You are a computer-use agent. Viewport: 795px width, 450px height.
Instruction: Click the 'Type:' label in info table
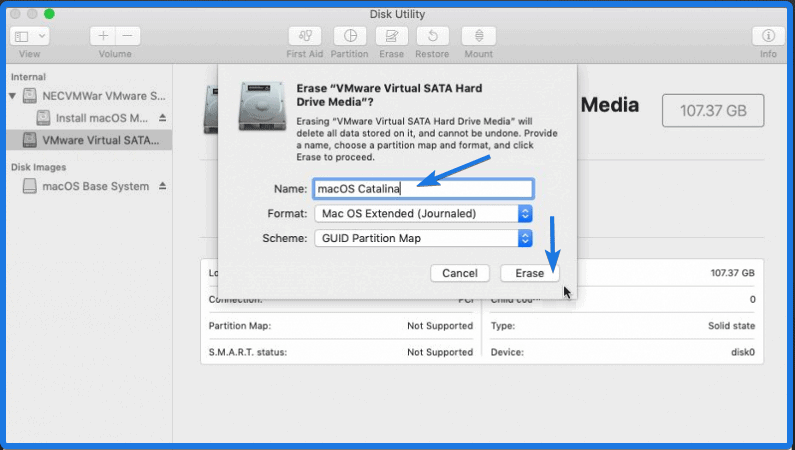(x=502, y=326)
